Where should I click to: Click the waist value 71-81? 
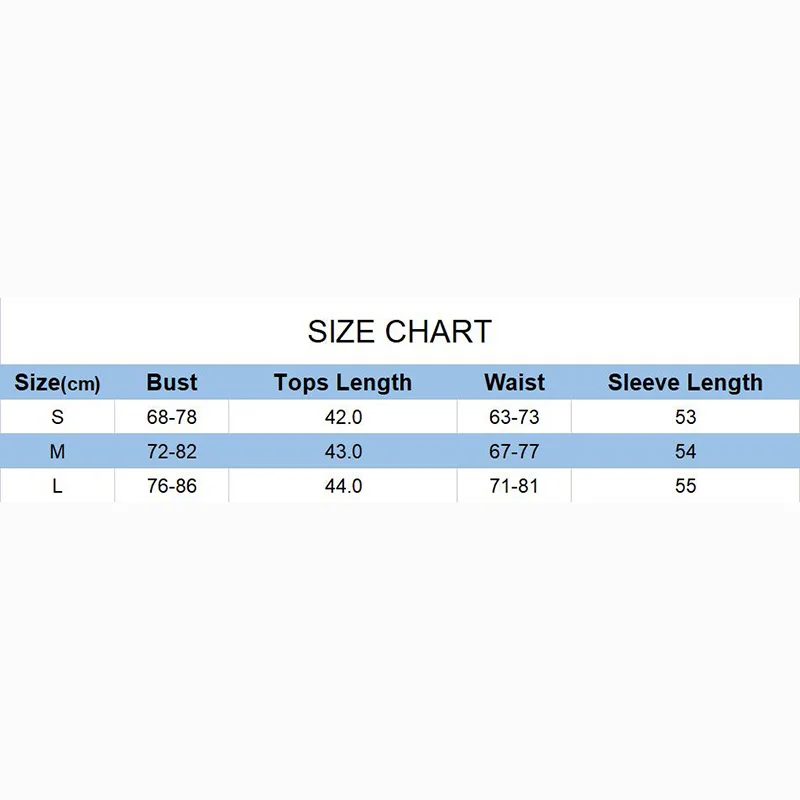click(x=514, y=486)
